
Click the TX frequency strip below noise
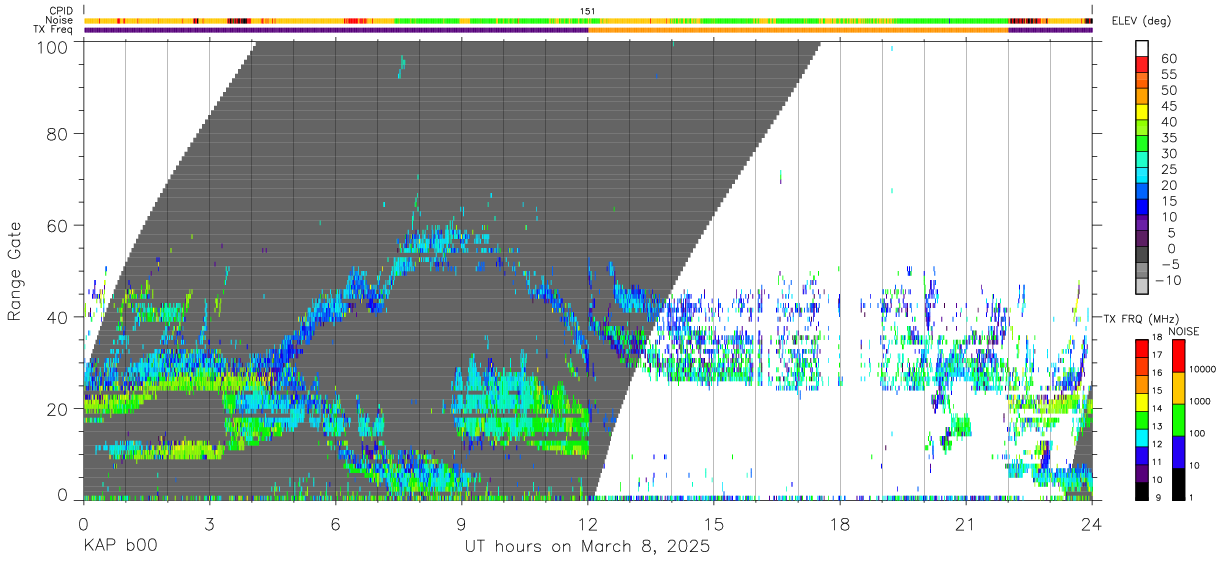[x=588, y=30]
